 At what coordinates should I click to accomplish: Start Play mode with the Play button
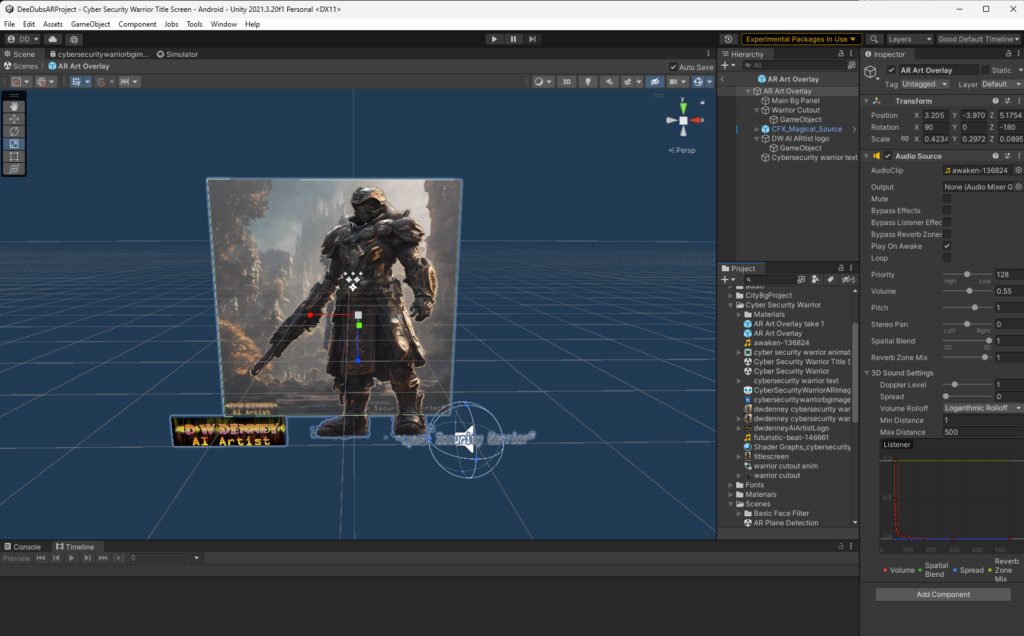point(494,39)
